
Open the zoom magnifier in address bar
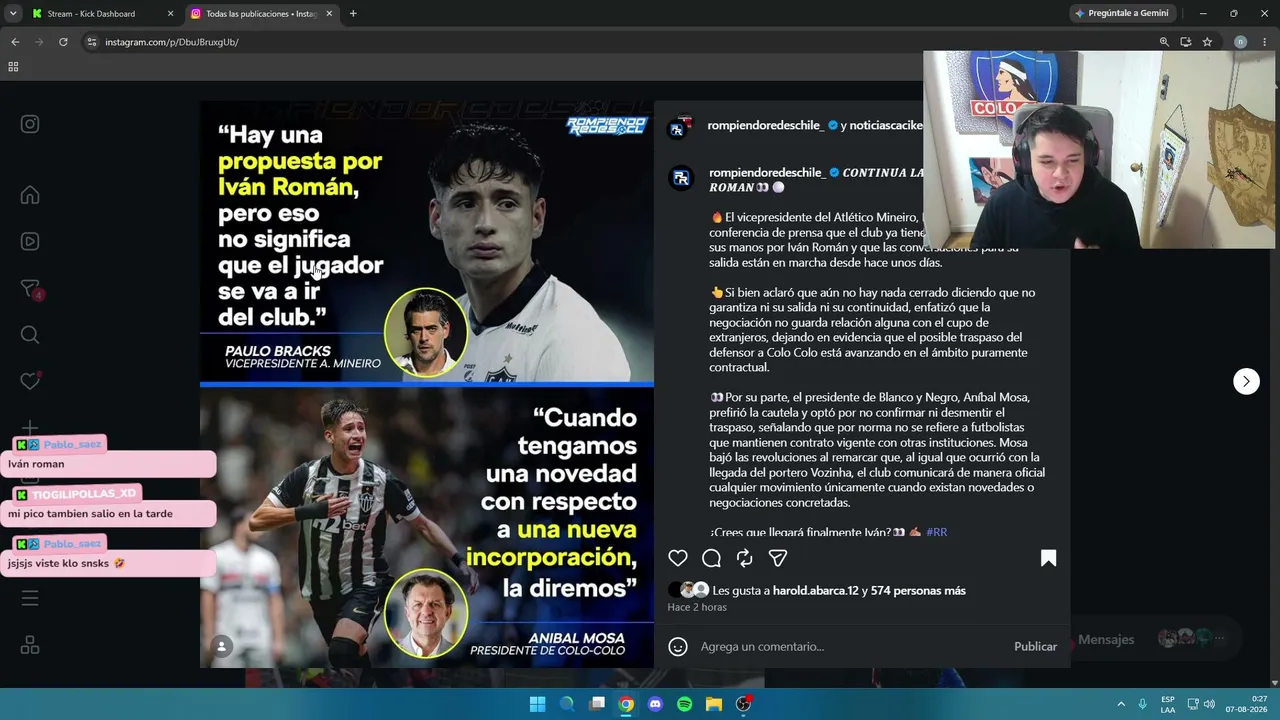pyautogui.click(x=1164, y=42)
